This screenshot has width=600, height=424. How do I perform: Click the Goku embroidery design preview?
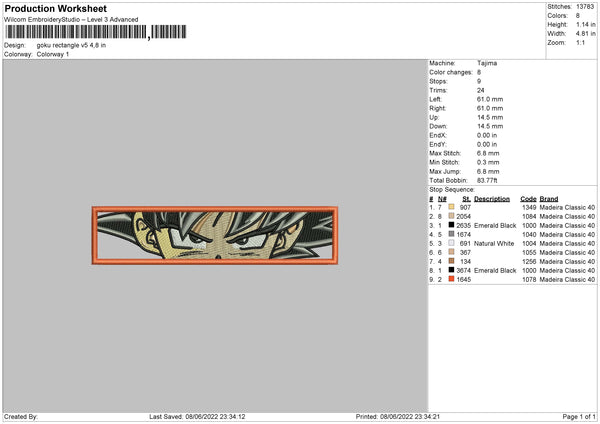pos(215,235)
